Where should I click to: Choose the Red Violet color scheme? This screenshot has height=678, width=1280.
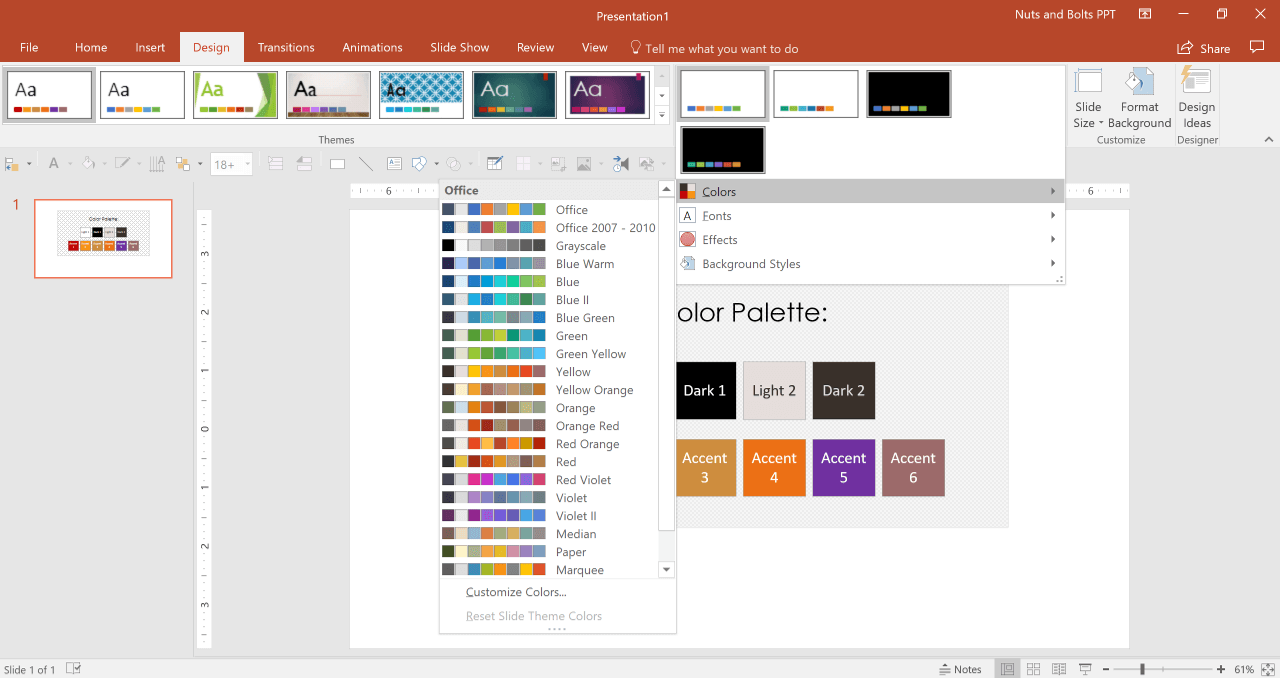(549, 479)
